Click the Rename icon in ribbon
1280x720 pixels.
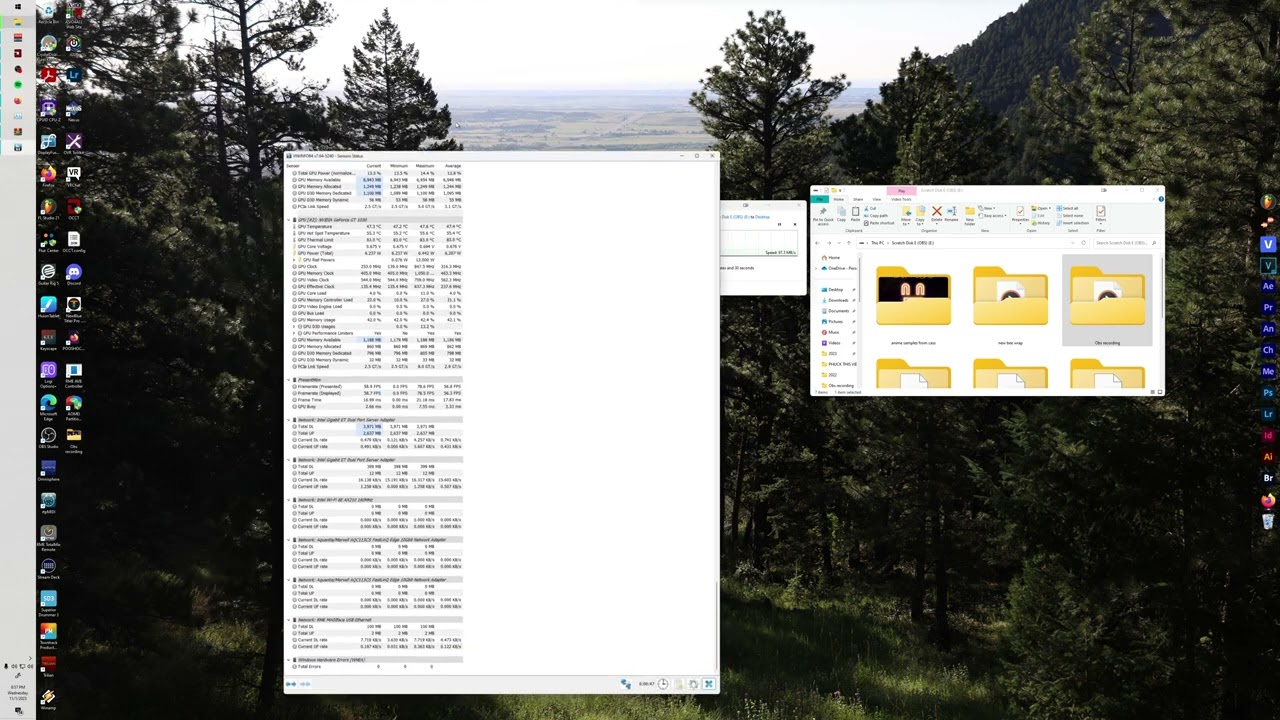(x=951, y=213)
